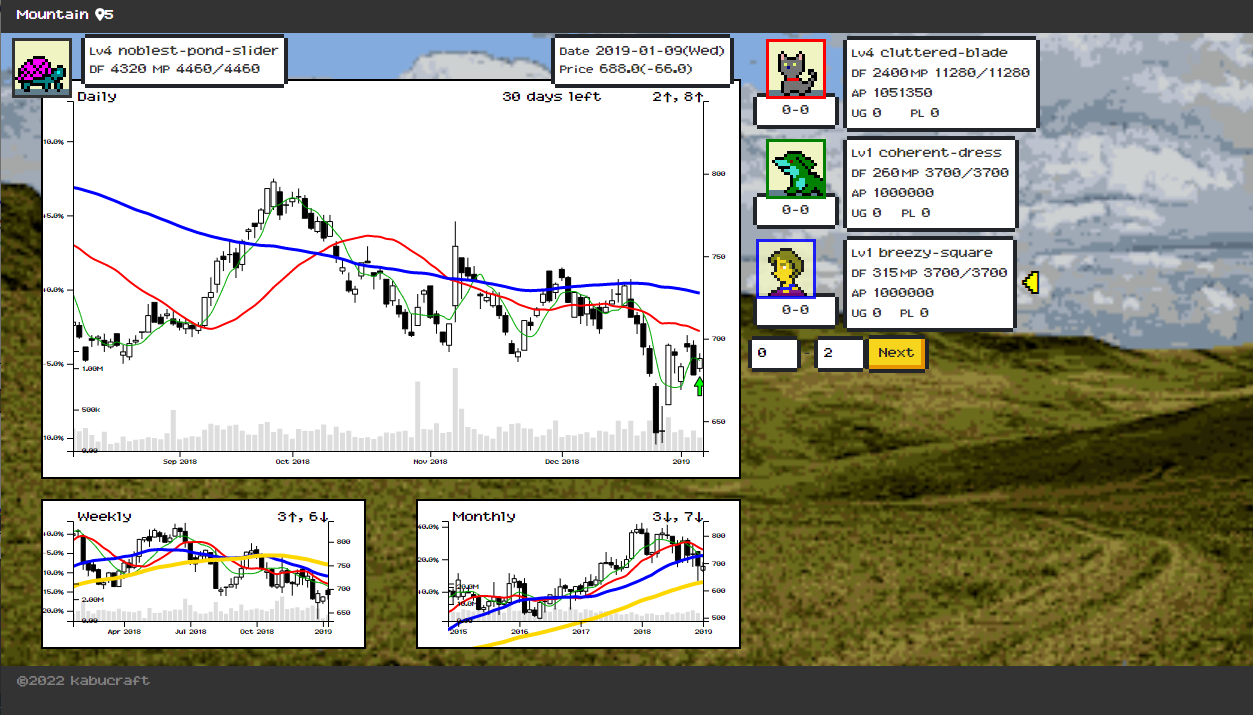The width and height of the screenshot is (1253, 715).
Task: Click the pink turtle player avatar
Action: coord(42,68)
